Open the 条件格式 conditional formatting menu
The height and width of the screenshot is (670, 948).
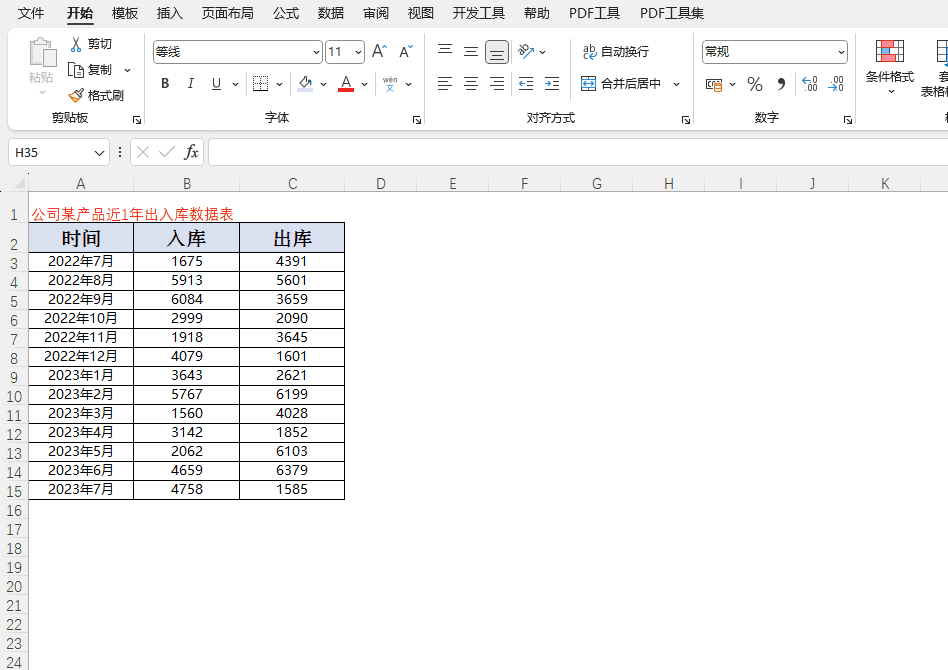(x=889, y=75)
